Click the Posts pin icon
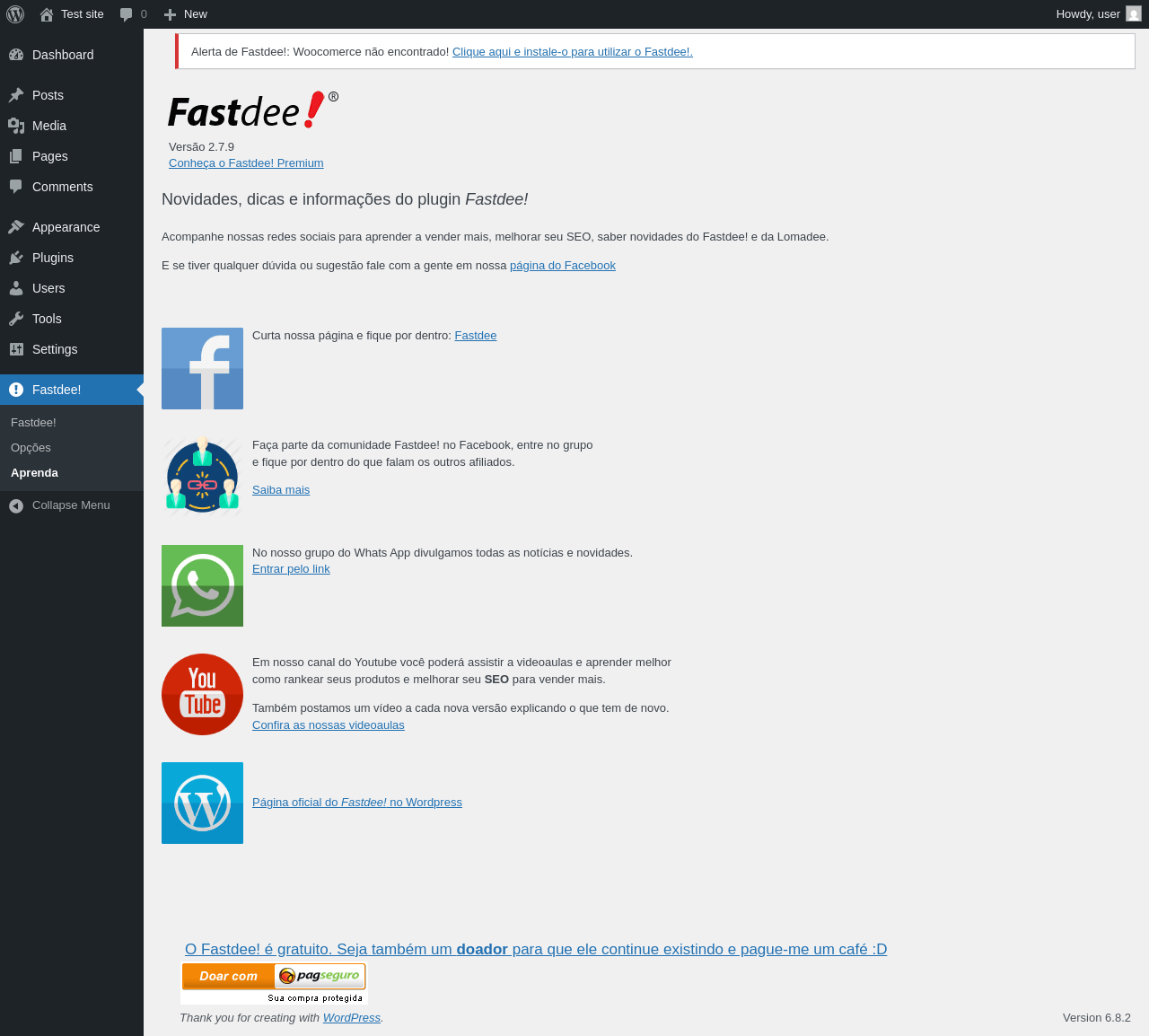This screenshot has width=1149, height=1036. click(16, 95)
